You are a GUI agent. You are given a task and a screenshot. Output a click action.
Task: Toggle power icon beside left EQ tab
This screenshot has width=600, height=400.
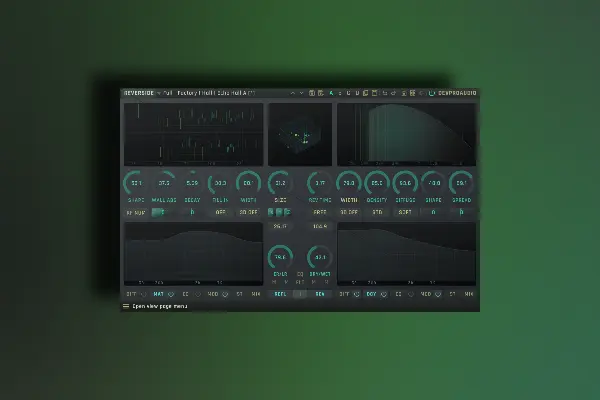[198, 294]
